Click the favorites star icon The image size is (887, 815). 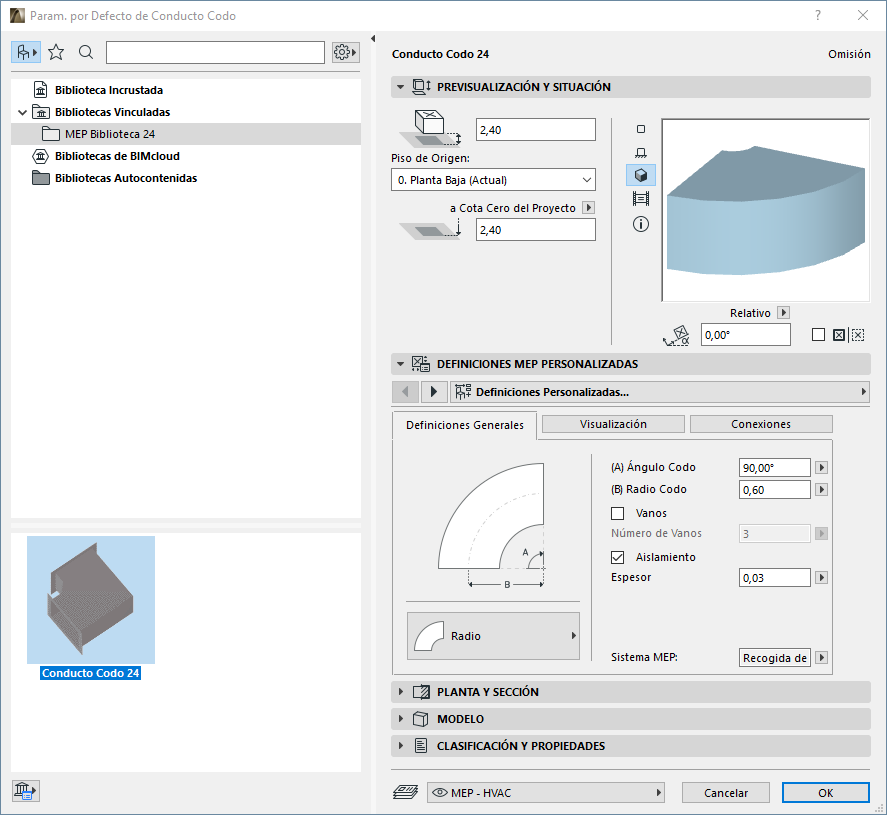point(56,52)
